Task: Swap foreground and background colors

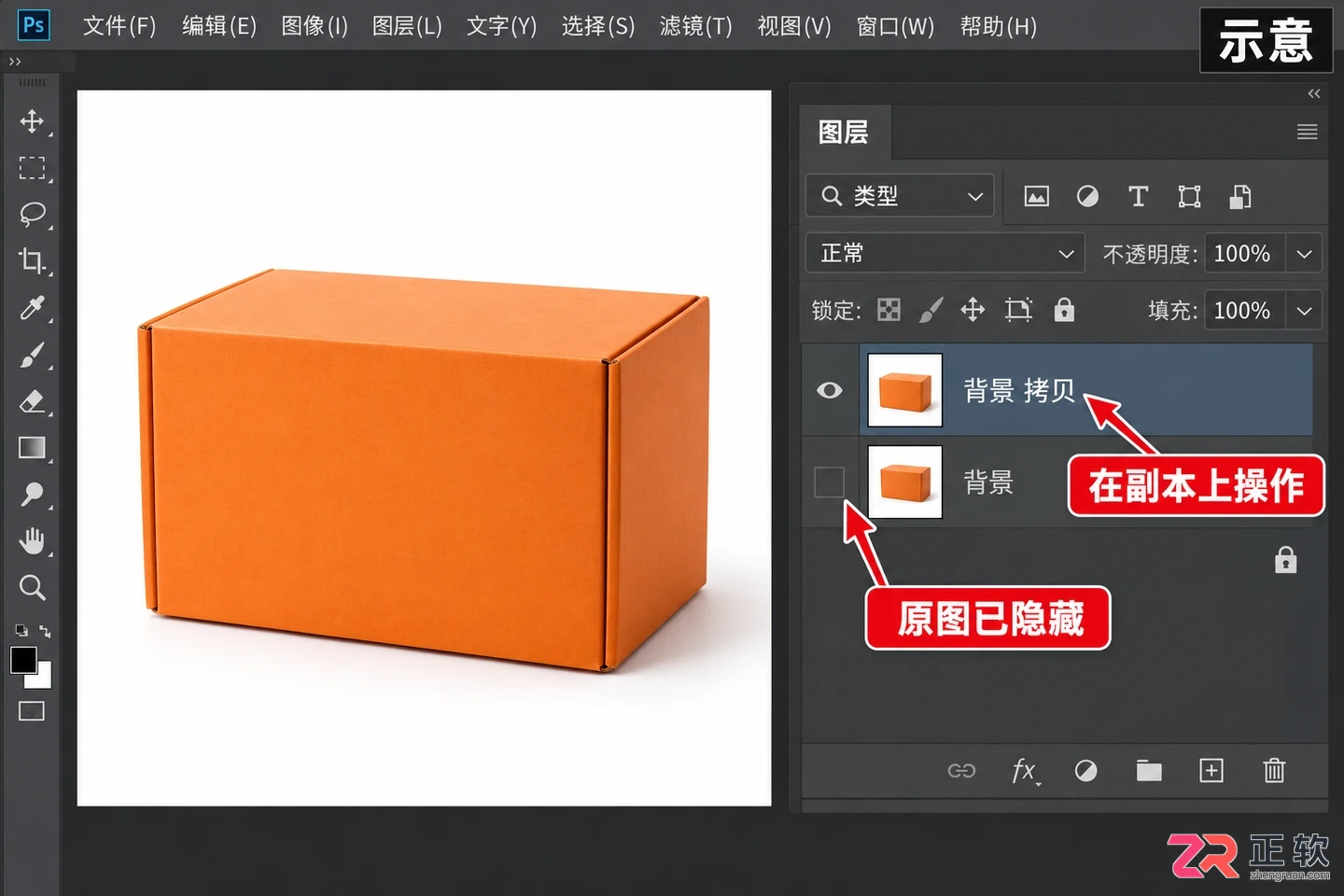Action: click(x=44, y=632)
